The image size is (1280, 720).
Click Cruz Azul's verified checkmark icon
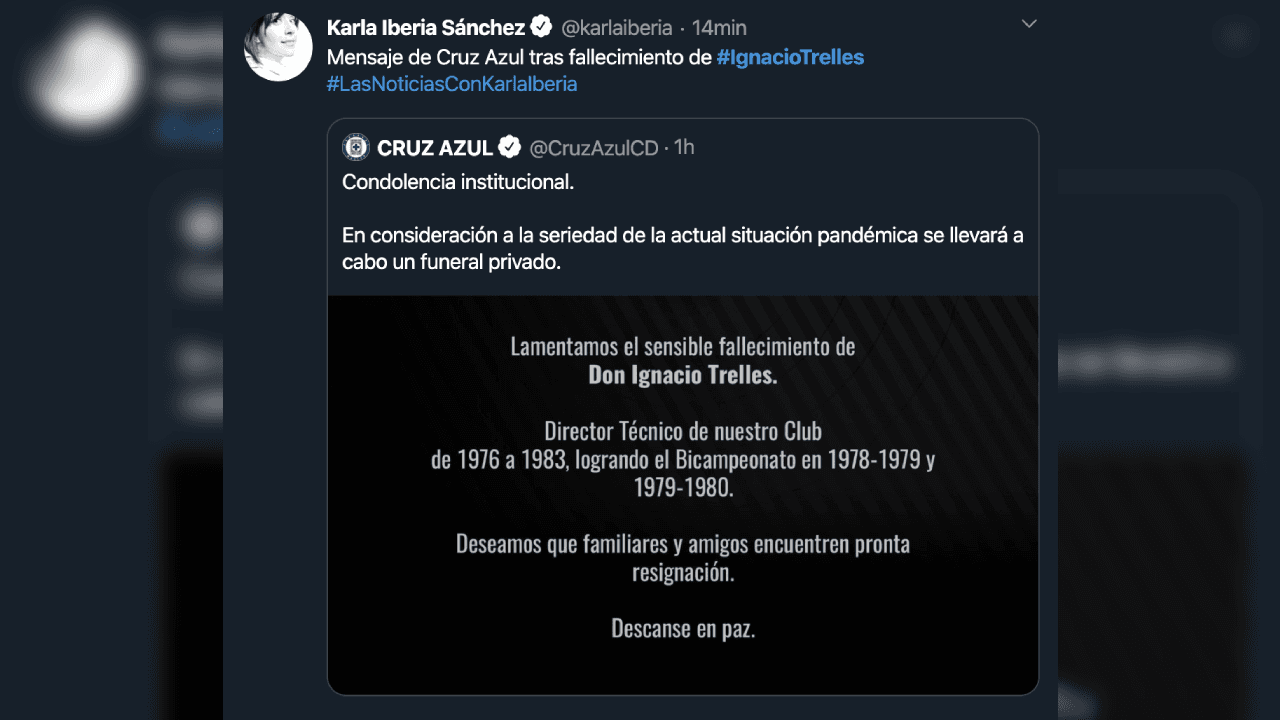point(510,146)
